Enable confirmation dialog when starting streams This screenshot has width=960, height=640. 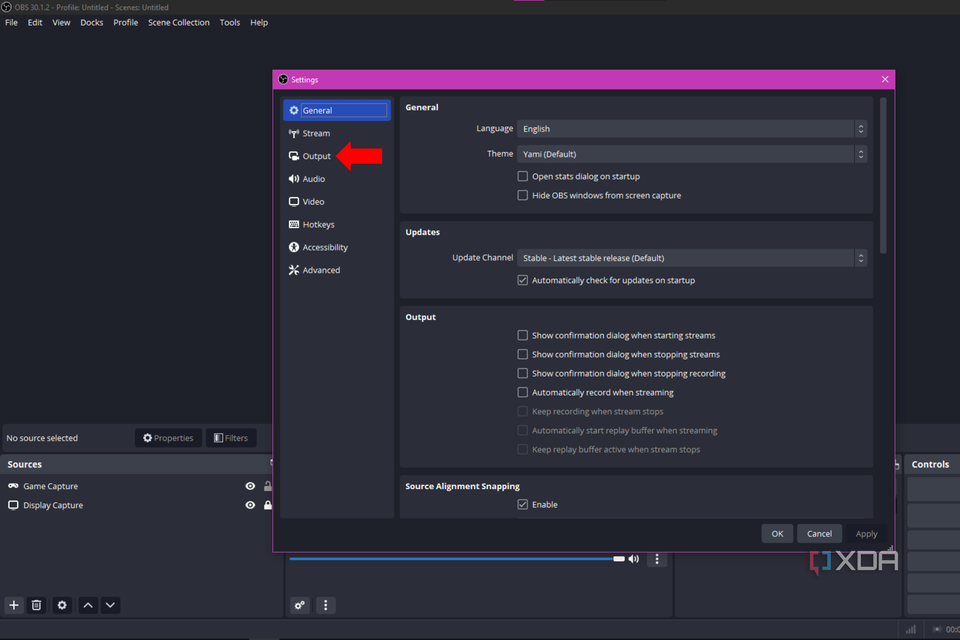pyautogui.click(x=522, y=335)
